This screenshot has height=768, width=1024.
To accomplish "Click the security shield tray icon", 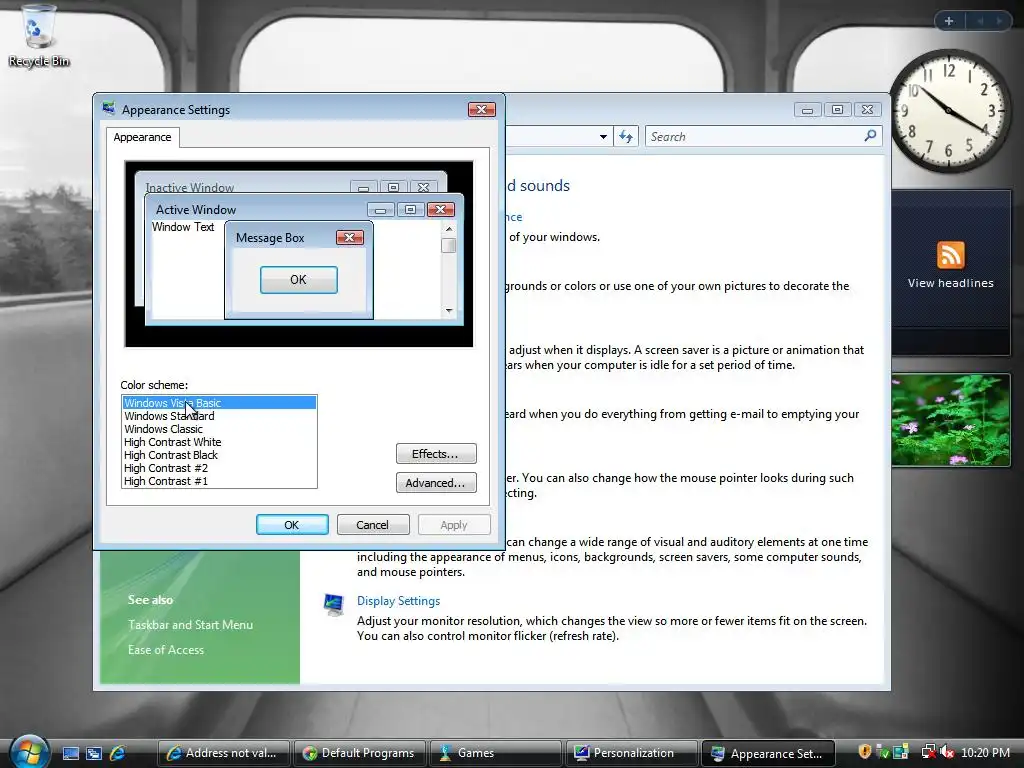I will 865,752.
